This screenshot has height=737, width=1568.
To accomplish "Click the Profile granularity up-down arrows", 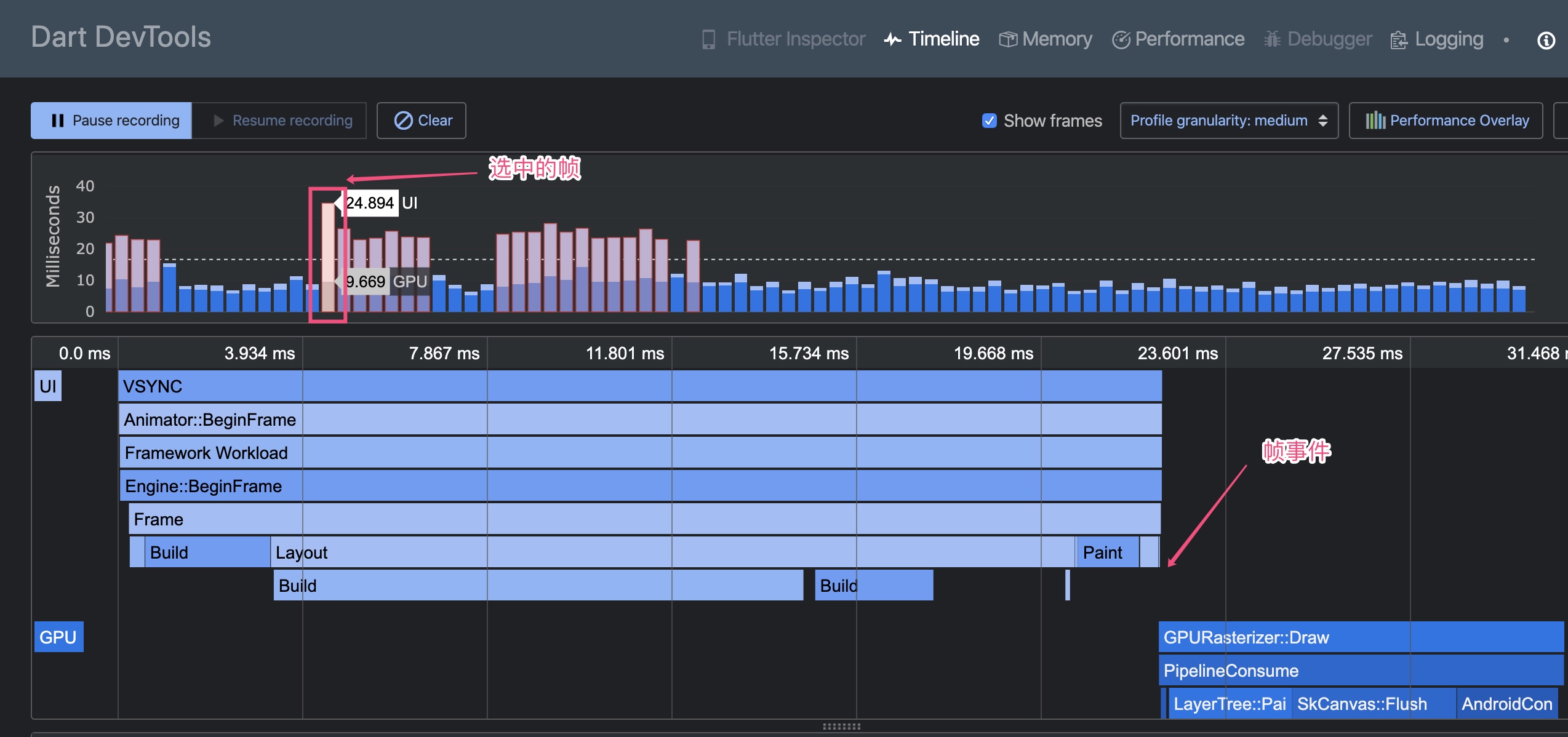I will [x=1323, y=121].
